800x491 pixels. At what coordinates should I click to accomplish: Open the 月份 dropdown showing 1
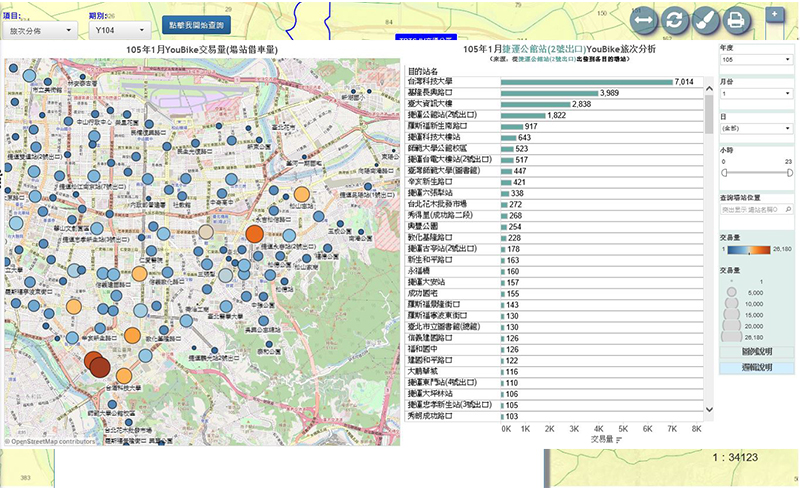click(756, 94)
